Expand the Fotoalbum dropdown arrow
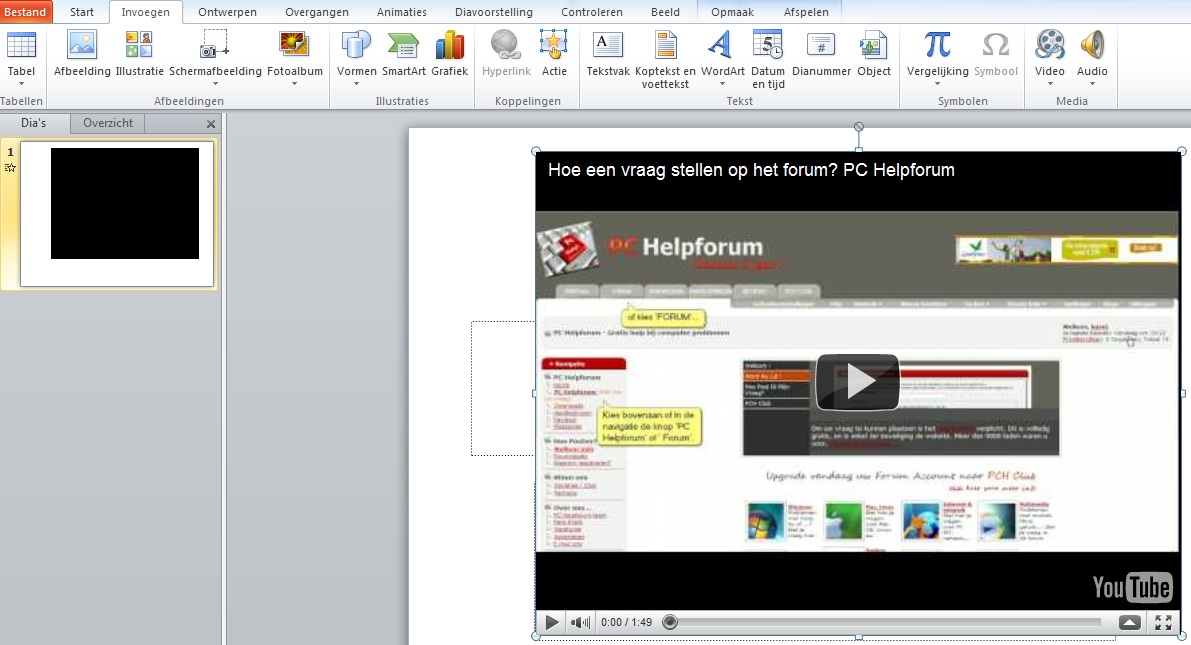Viewport: 1191px width, 645px height. click(x=295, y=84)
